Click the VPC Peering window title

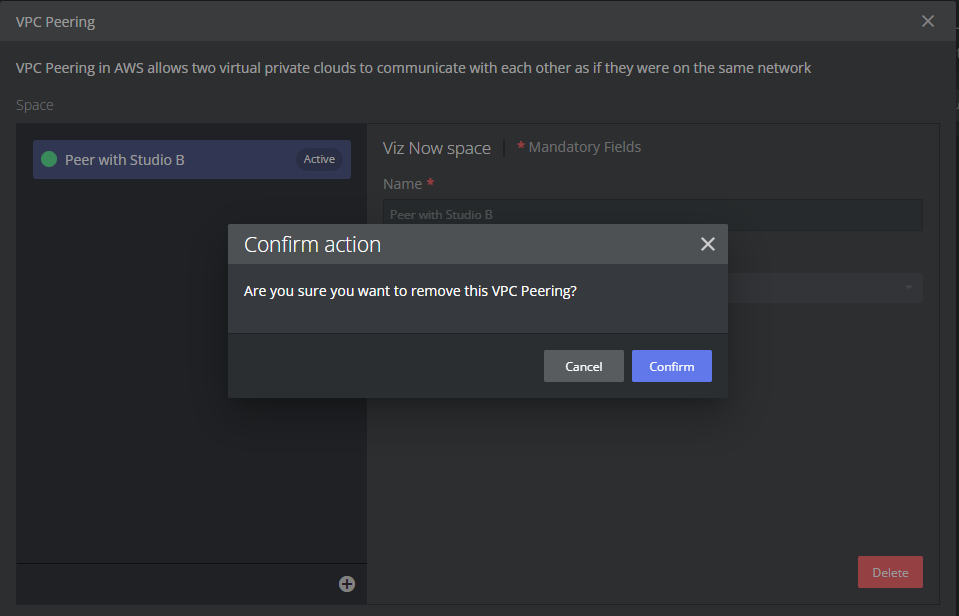point(56,21)
